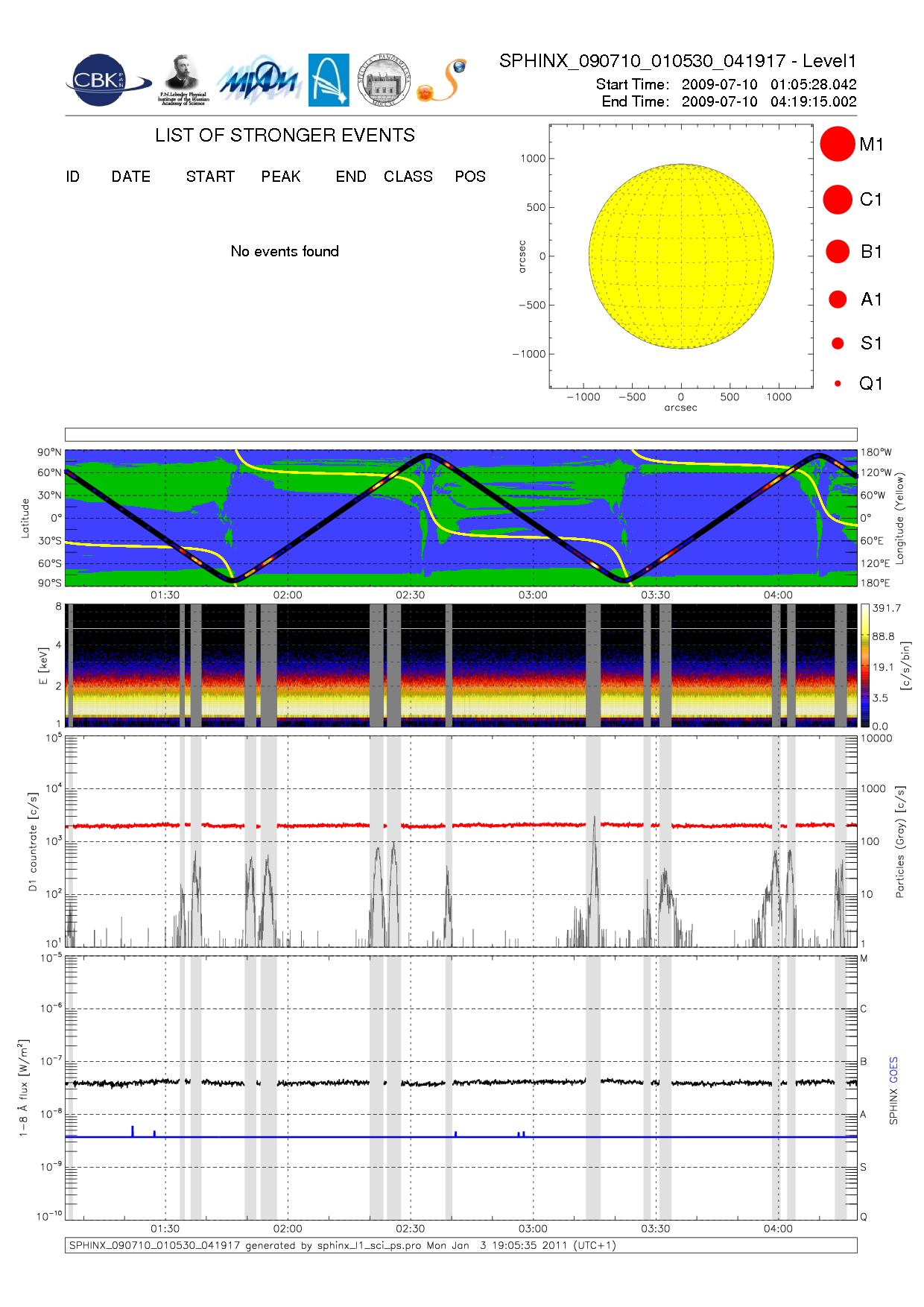Click the round observatory seal logo
This screenshot has height=1307, width=924.
pos(384,80)
